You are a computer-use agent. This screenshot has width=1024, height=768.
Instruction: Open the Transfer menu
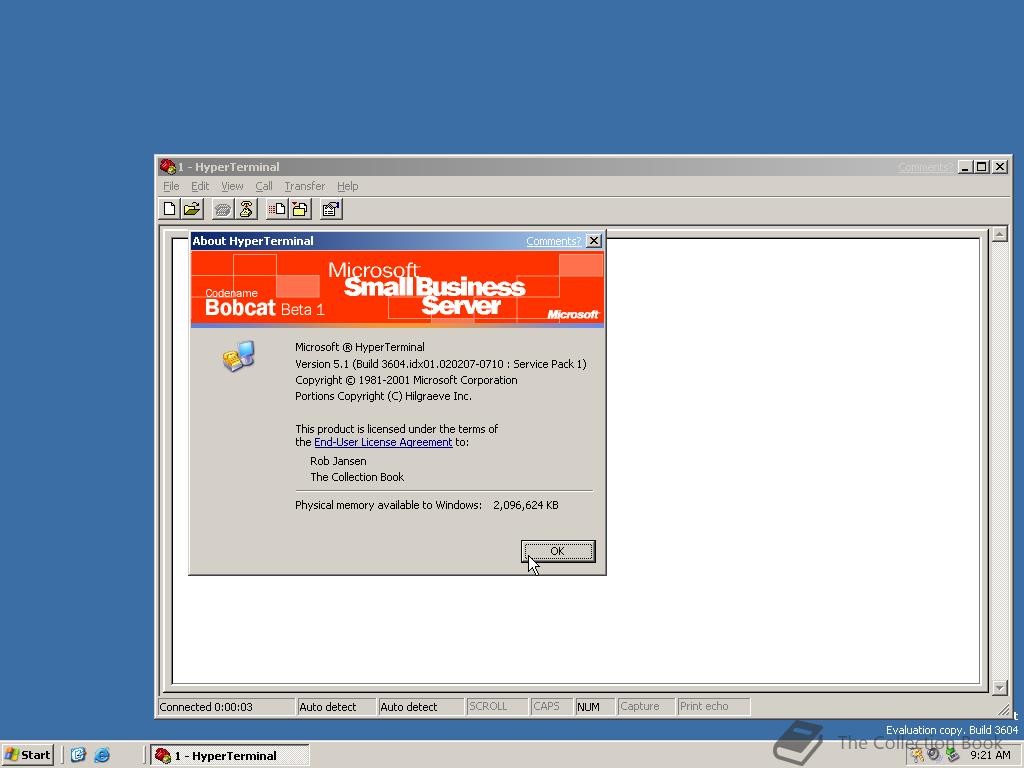(x=304, y=186)
